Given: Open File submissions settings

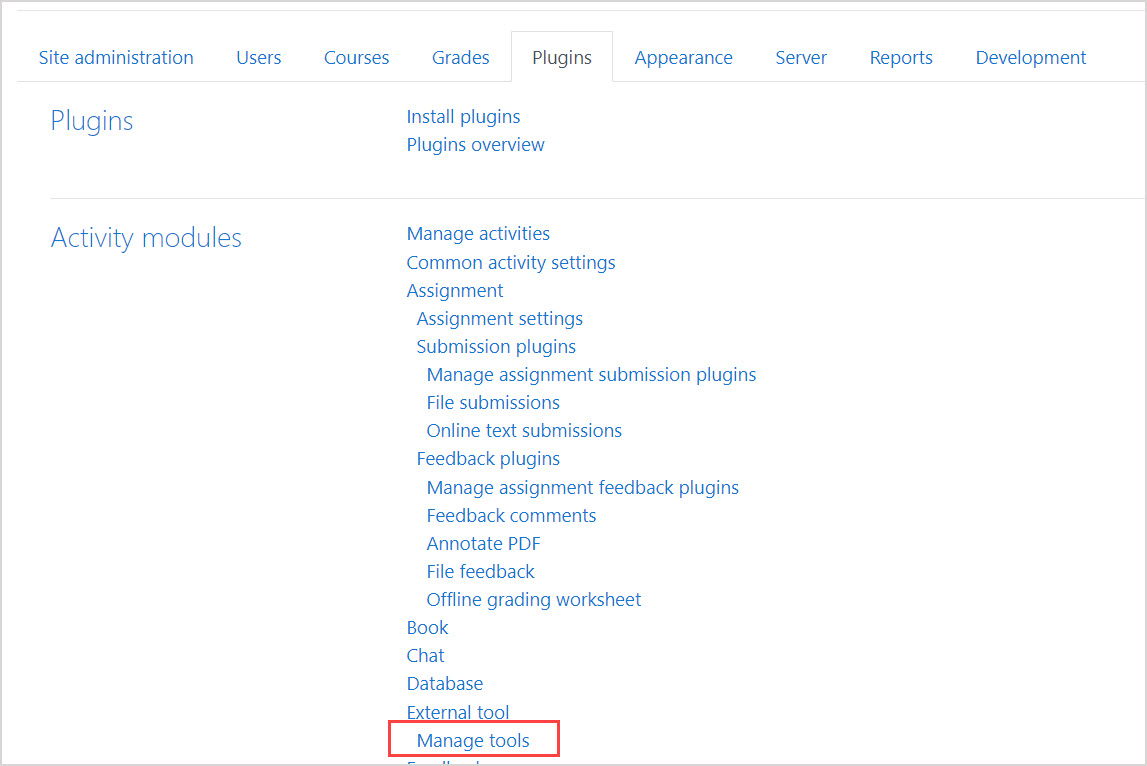Looking at the screenshot, I should [493, 402].
